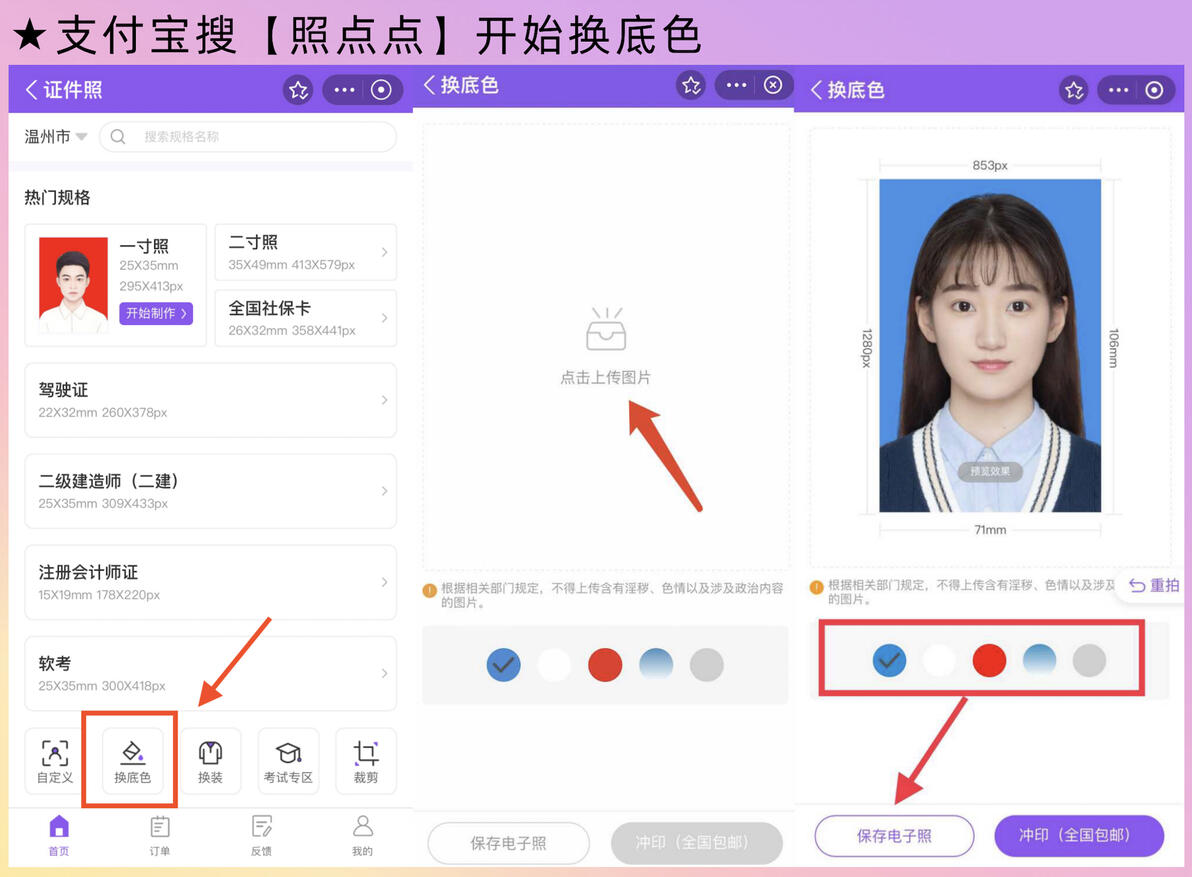Screen dimensions: 1192x877
Task: Switch to the 反馈 feedback tab
Action: (x=262, y=835)
